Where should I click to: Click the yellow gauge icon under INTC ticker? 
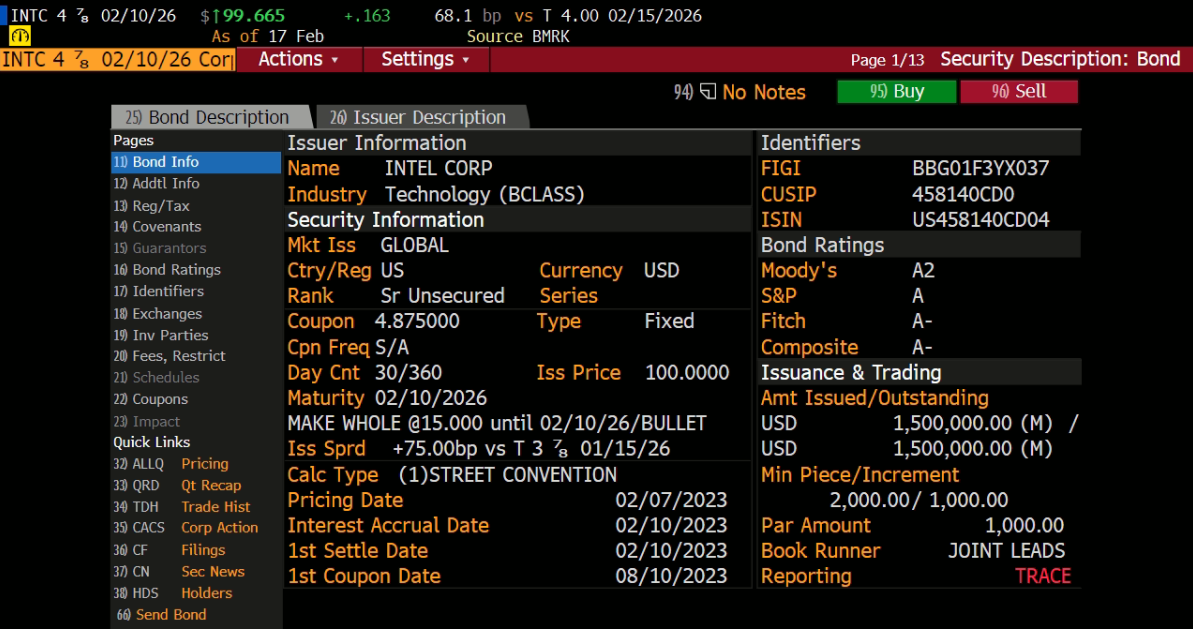pos(20,36)
